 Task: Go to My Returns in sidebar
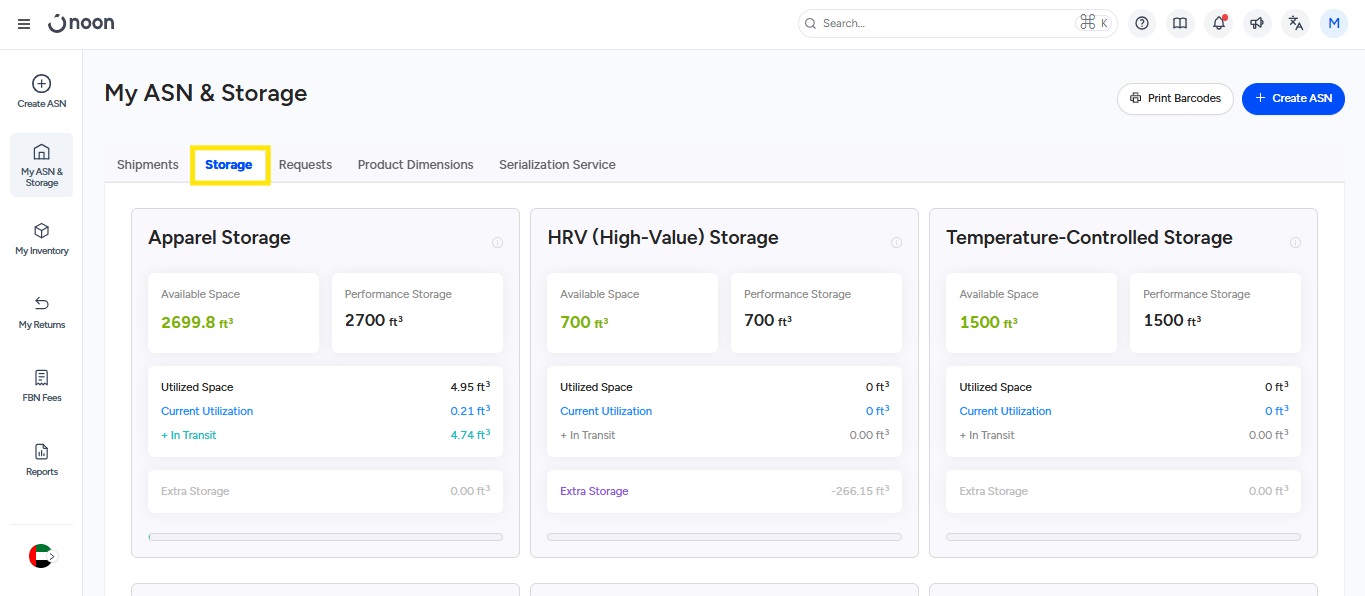[x=42, y=312]
